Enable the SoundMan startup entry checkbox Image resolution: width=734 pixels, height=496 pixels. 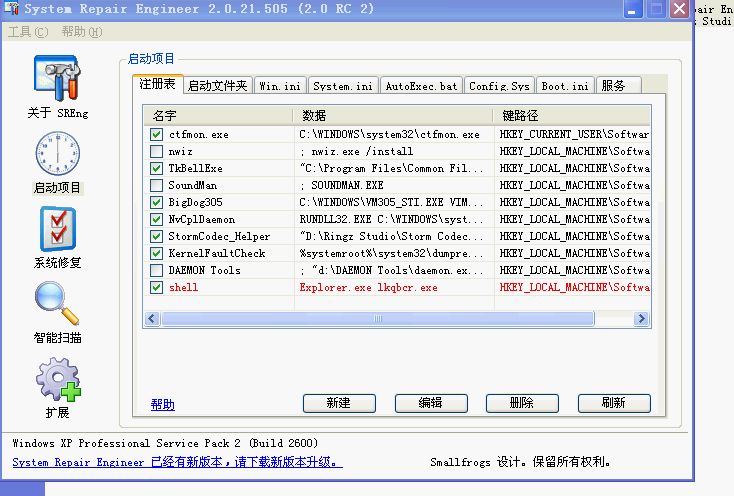pyautogui.click(x=156, y=185)
